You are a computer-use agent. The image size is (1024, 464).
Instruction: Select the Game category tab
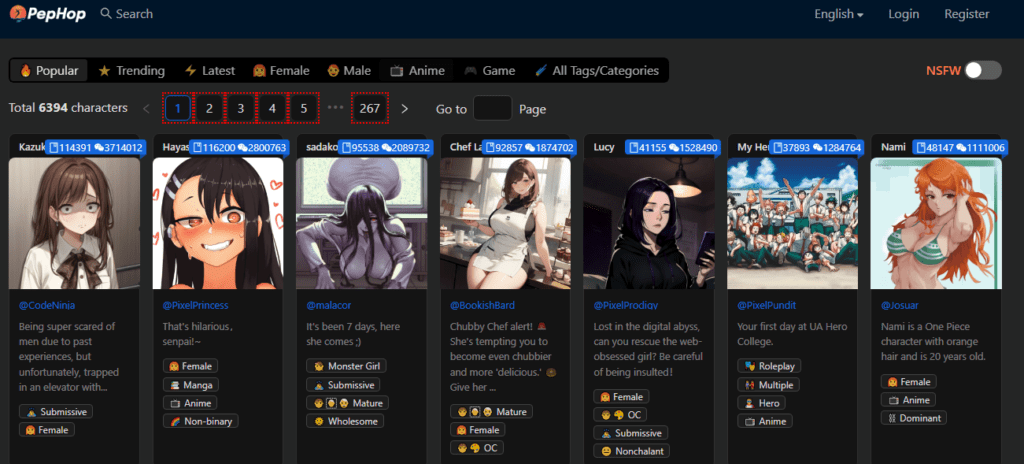(x=490, y=71)
